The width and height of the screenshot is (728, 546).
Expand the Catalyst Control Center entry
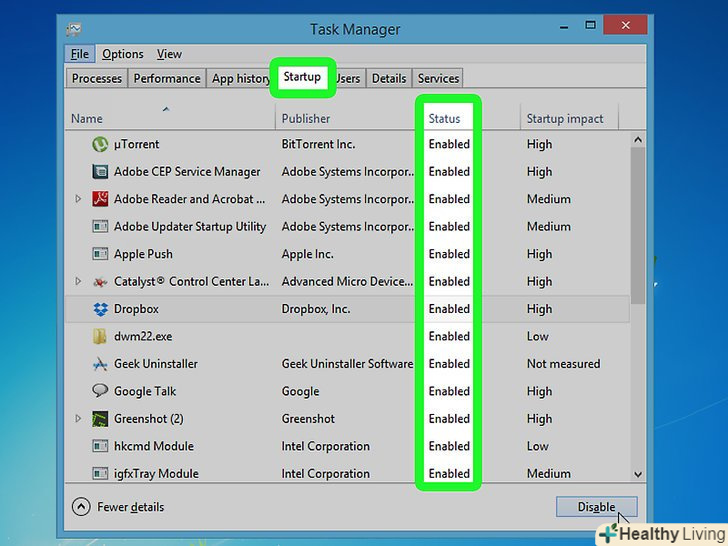tap(78, 282)
